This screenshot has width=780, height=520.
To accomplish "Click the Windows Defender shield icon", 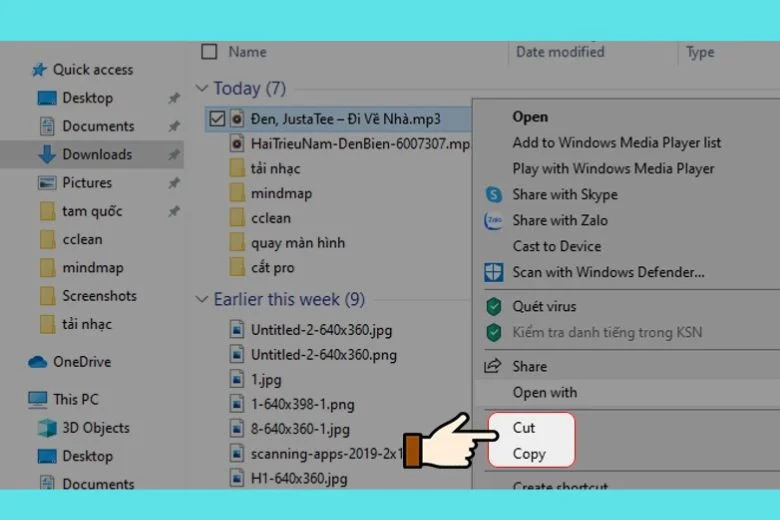I will click(x=493, y=272).
